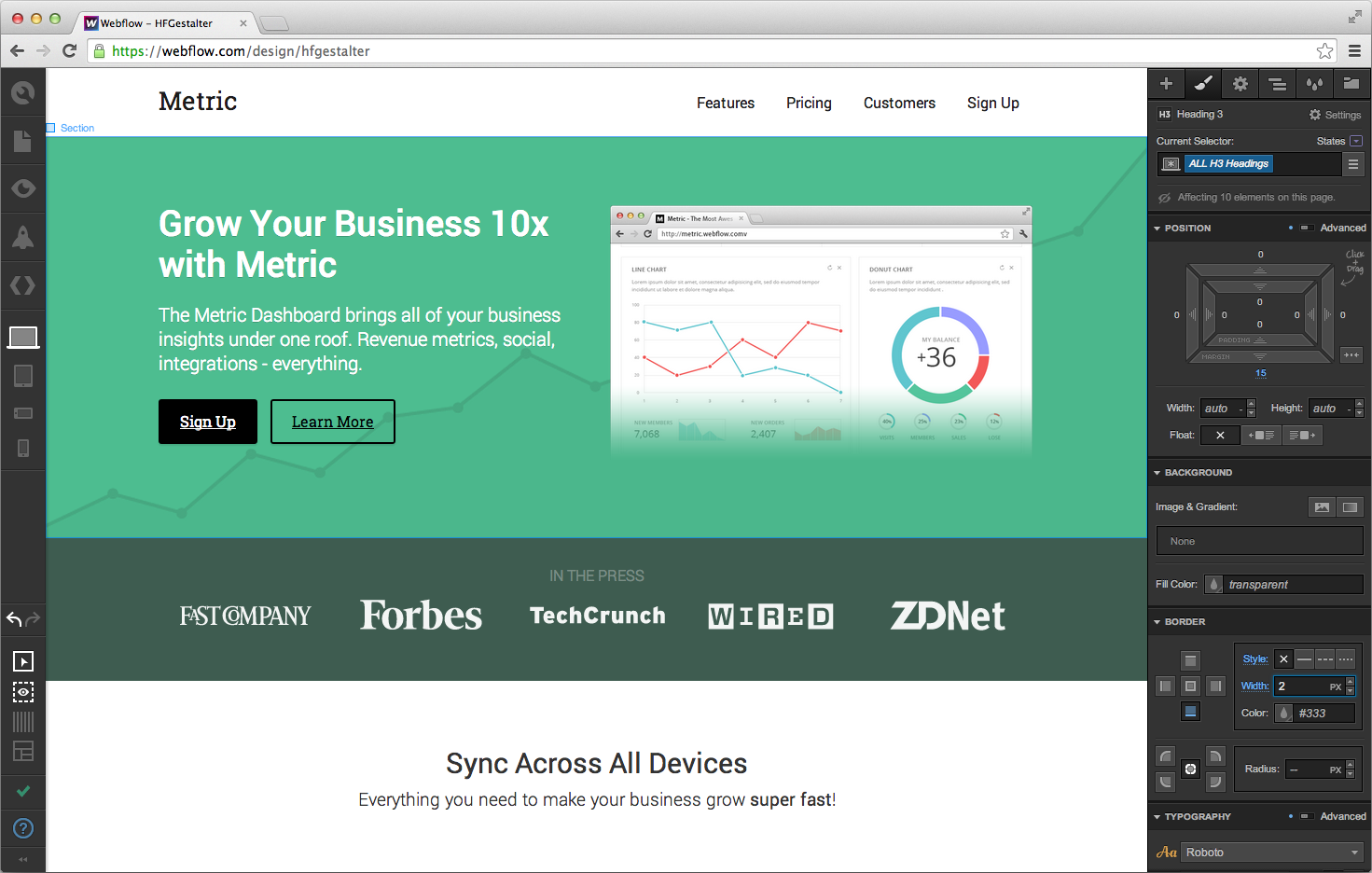Screen dimensions: 1372x873
Task: Toggle Advanced switch in POSITION section
Action: [1307, 228]
